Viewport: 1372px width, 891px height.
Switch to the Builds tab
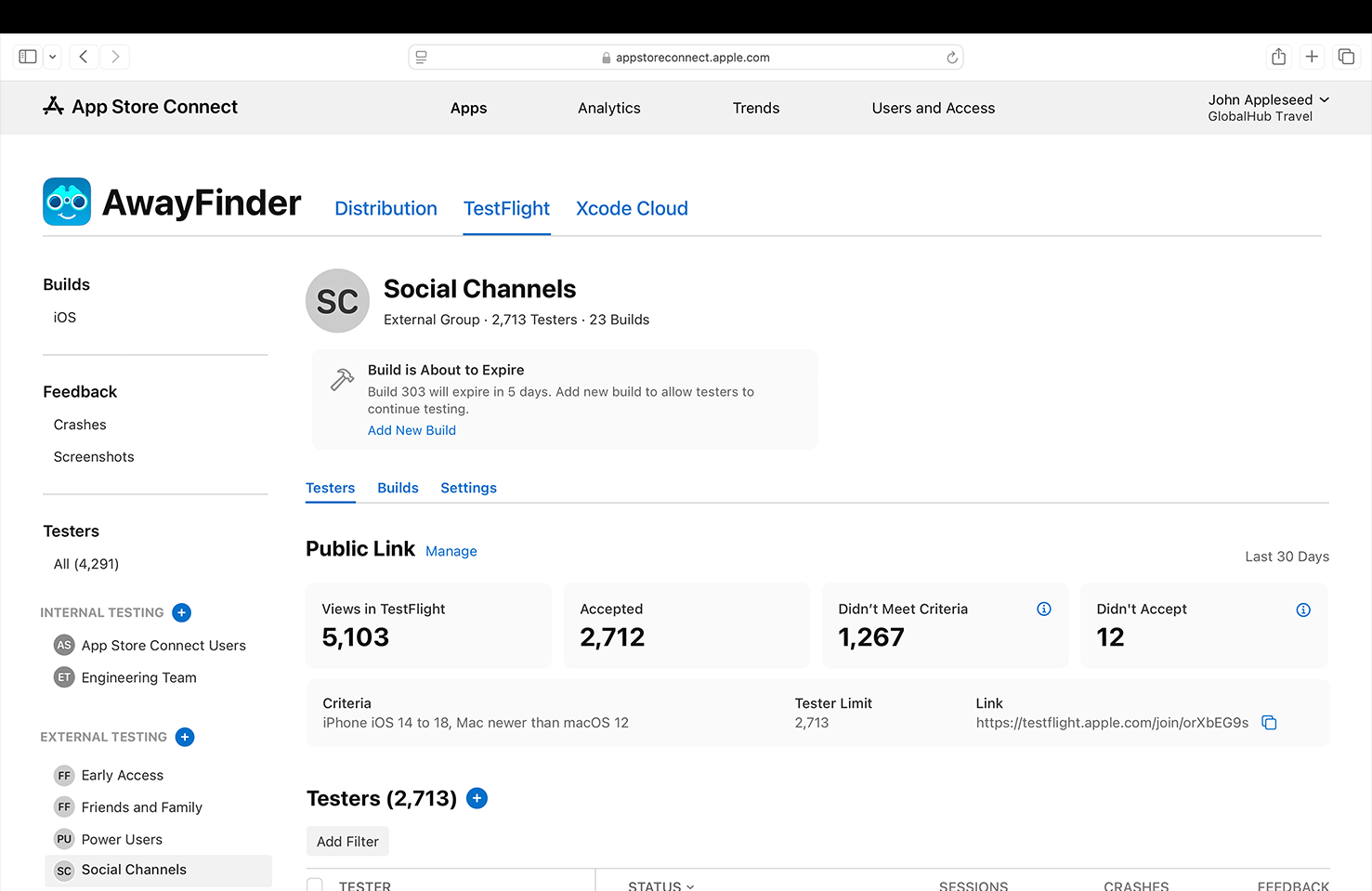tap(398, 488)
